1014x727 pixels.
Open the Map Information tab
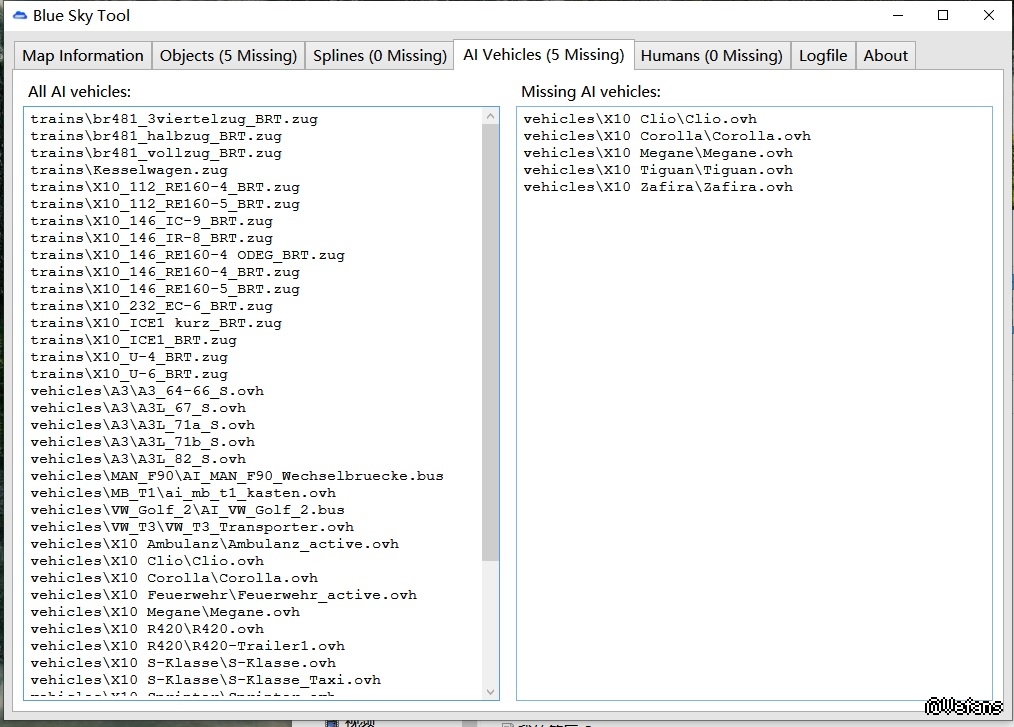point(83,56)
